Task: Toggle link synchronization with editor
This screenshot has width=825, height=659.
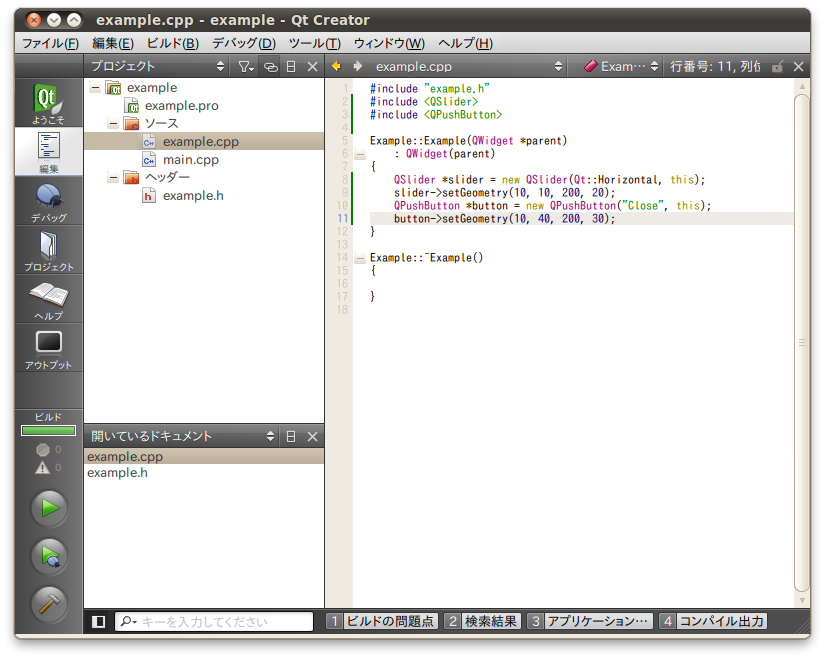Action: (x=270, y=67)
